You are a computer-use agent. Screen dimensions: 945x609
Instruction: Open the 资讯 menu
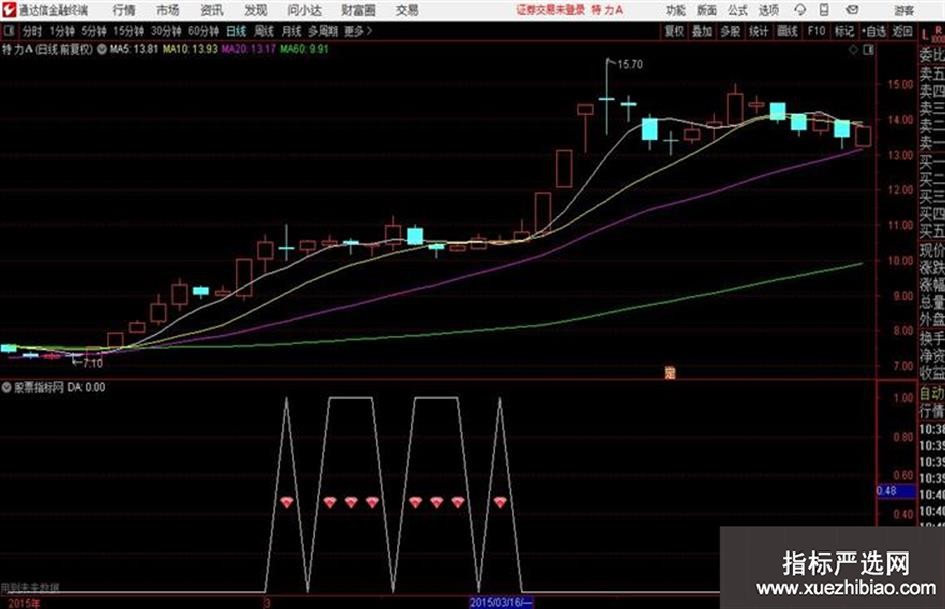(x=212, y=10)
